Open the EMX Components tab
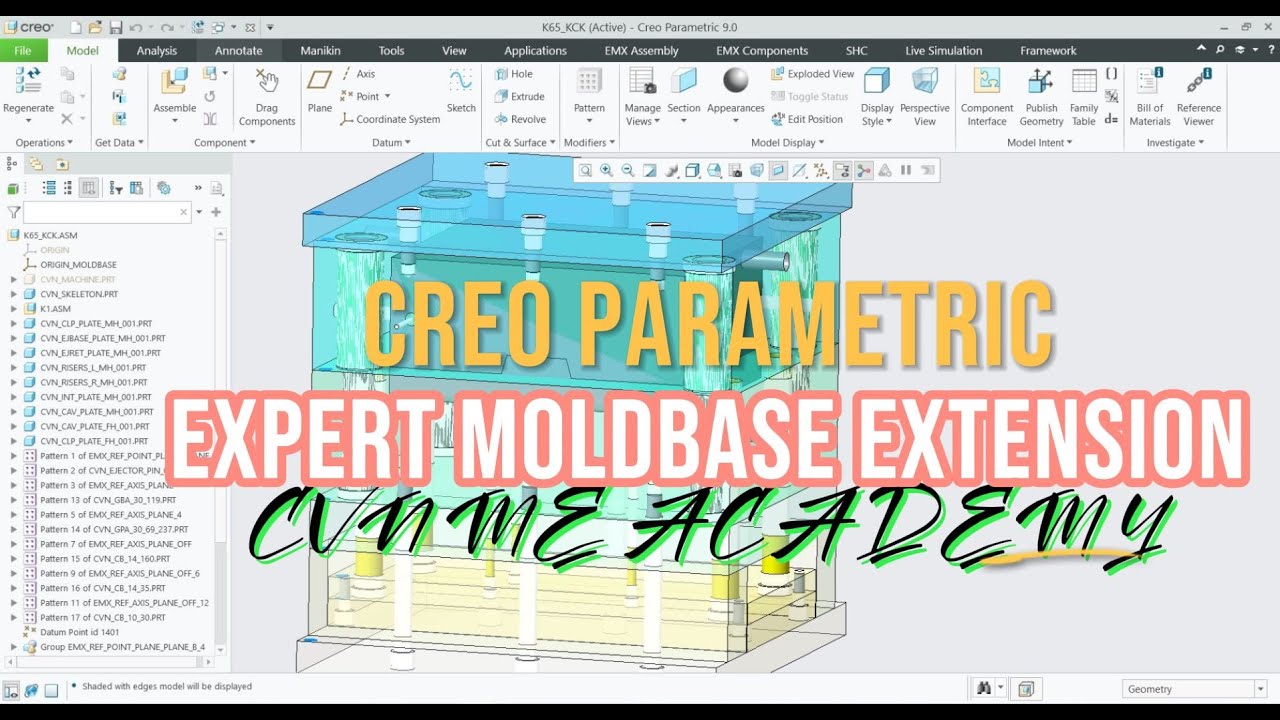Screen dimensions: 1280x720 (762, 51)
